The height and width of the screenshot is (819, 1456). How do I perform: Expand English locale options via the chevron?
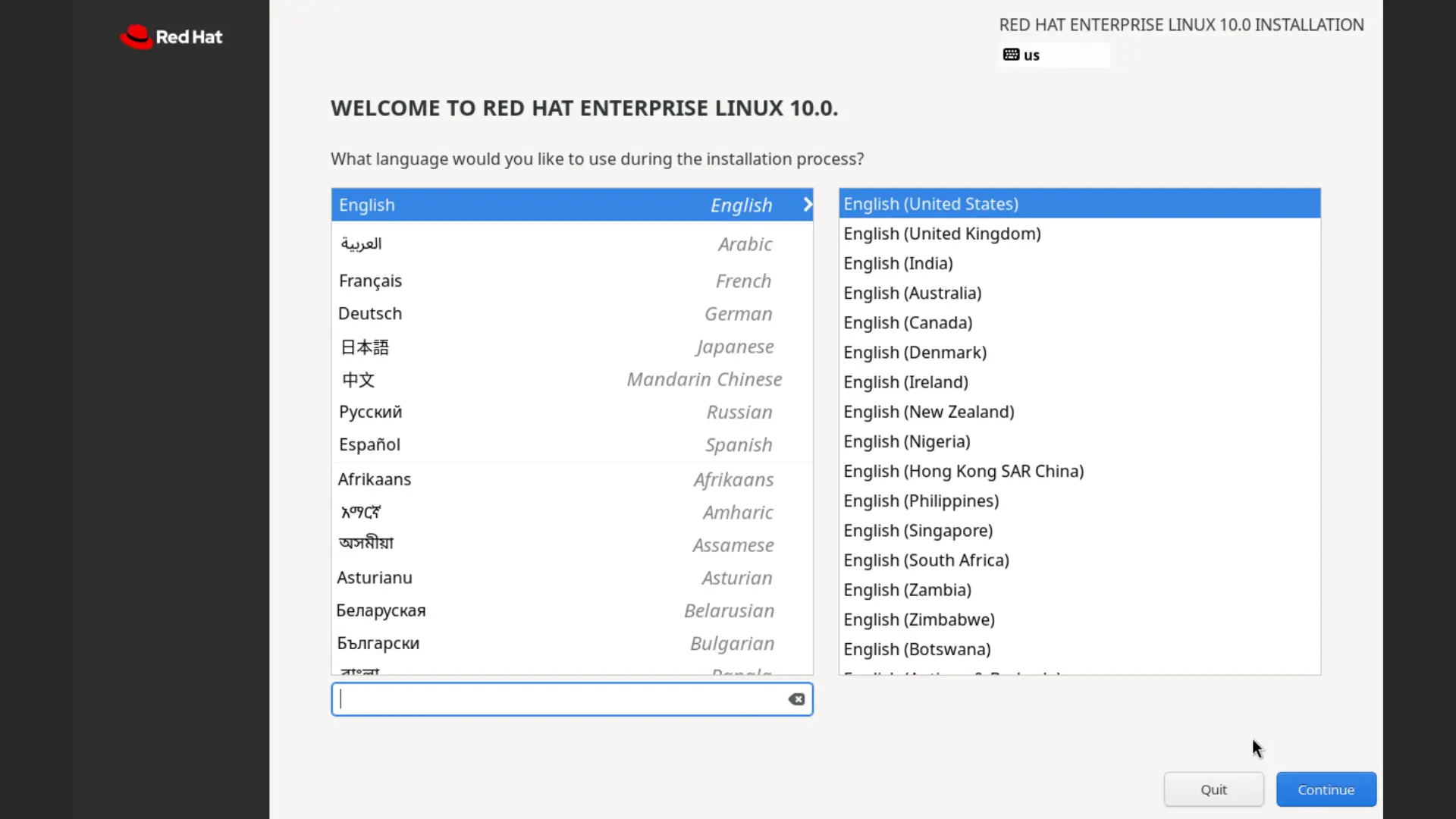[806, 204]
